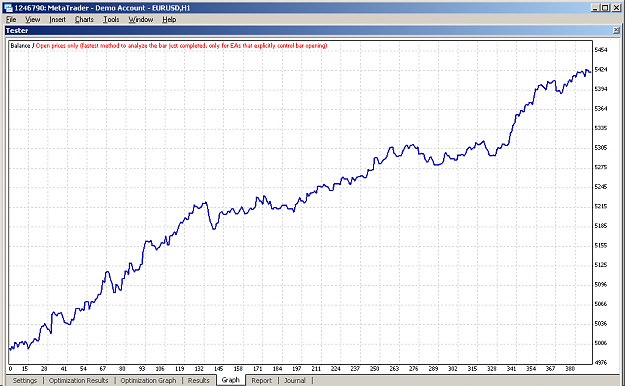Click the 380 trade number on x-axis
This screenshot has height=386, width=625.
570,369
